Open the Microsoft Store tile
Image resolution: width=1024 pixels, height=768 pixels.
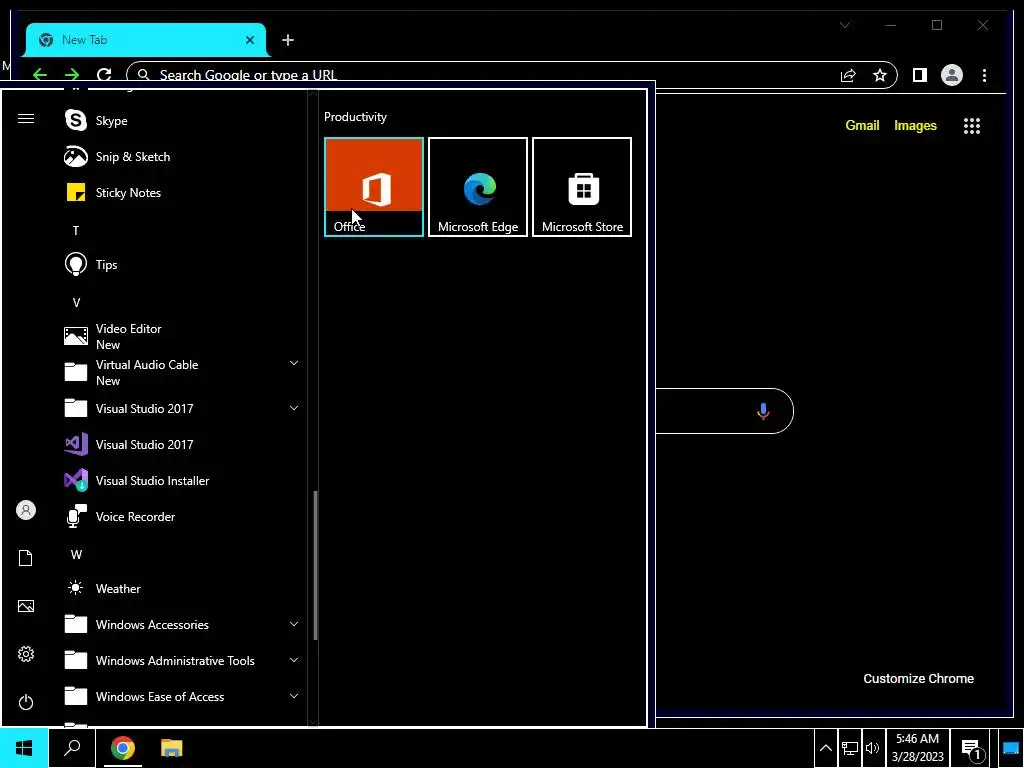coord(582,187)
